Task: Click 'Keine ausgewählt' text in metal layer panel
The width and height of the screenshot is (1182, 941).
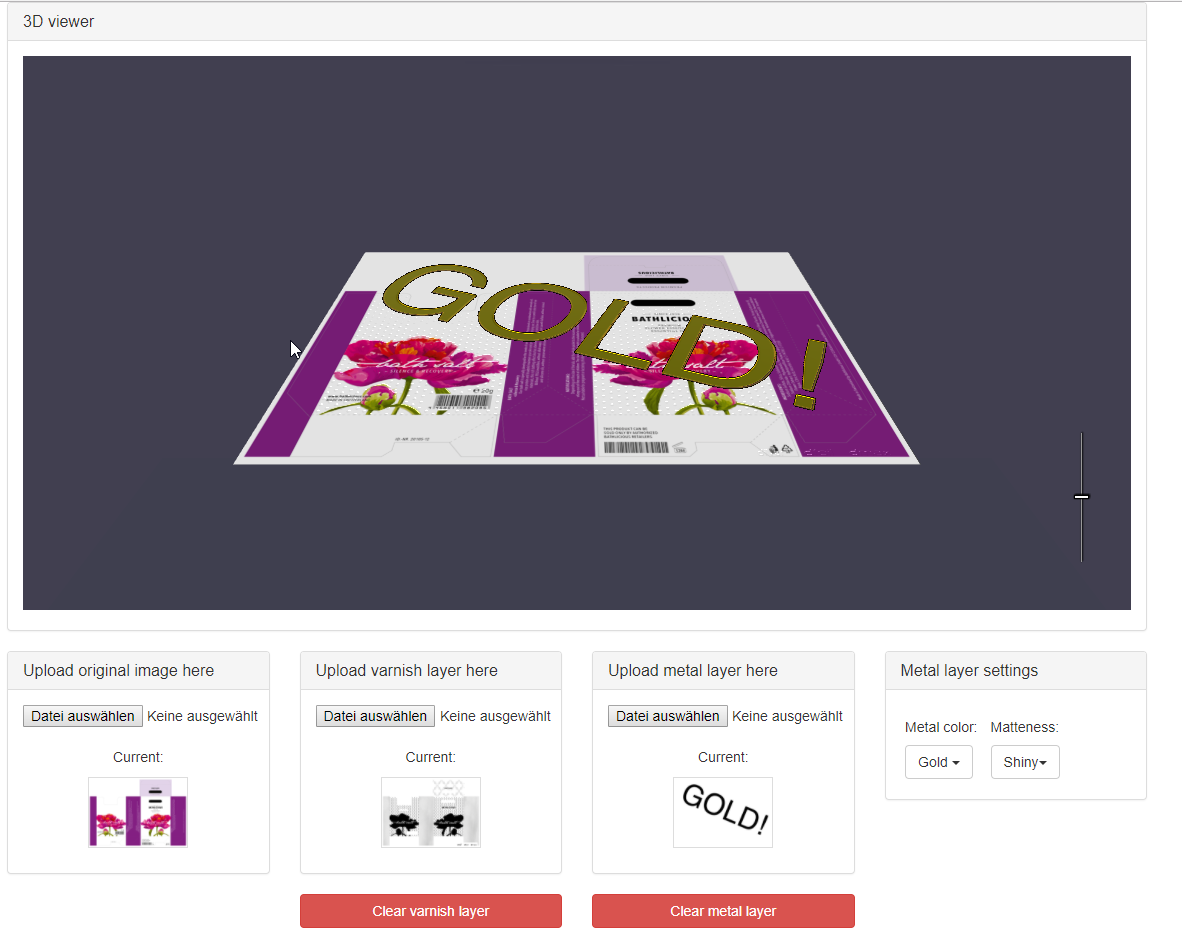Action: click(x=787, y=716)
